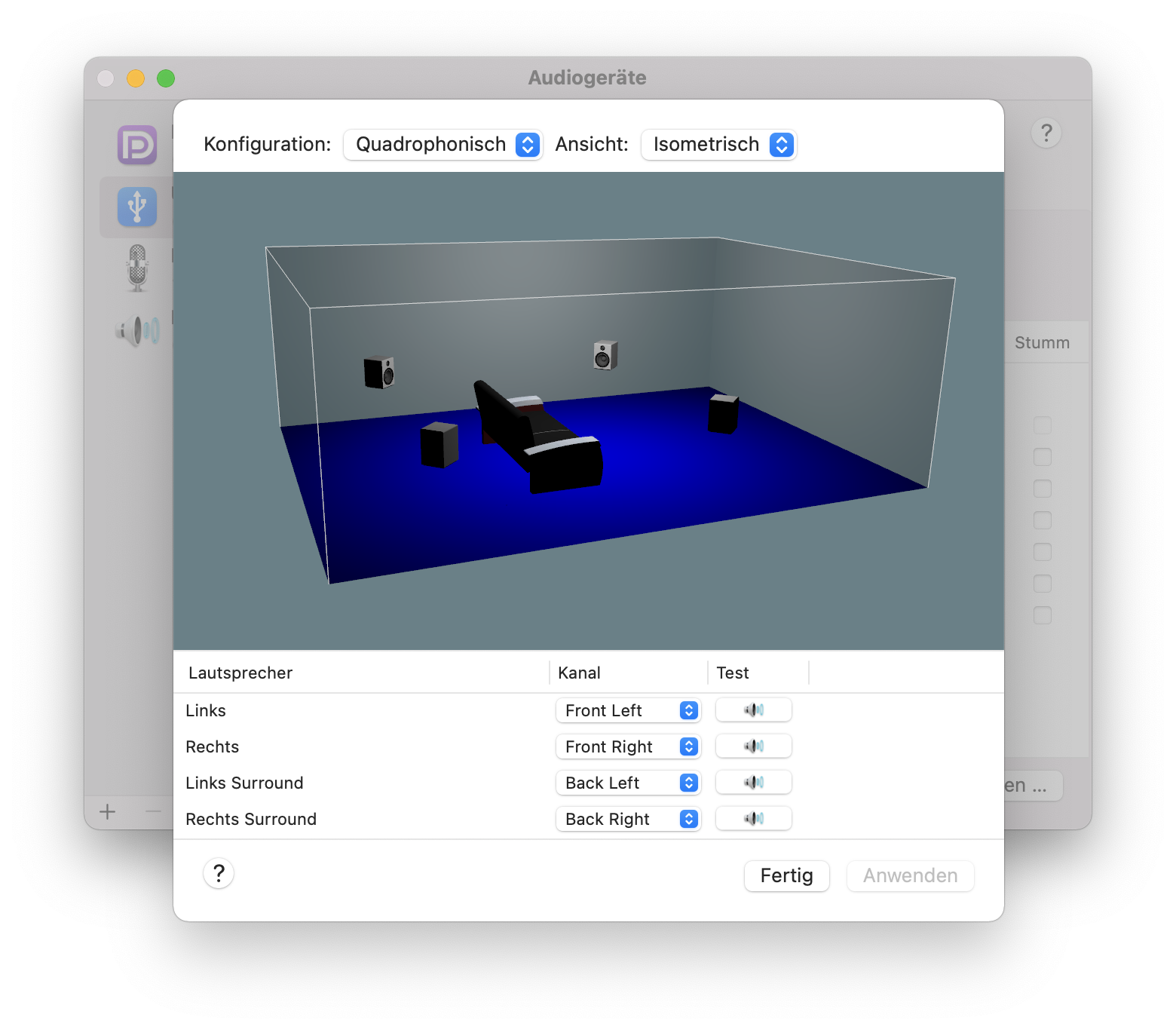Screen dimensions: 1176x1033
Task: Click the help button in dialog footer
Action: pos(219,874)
